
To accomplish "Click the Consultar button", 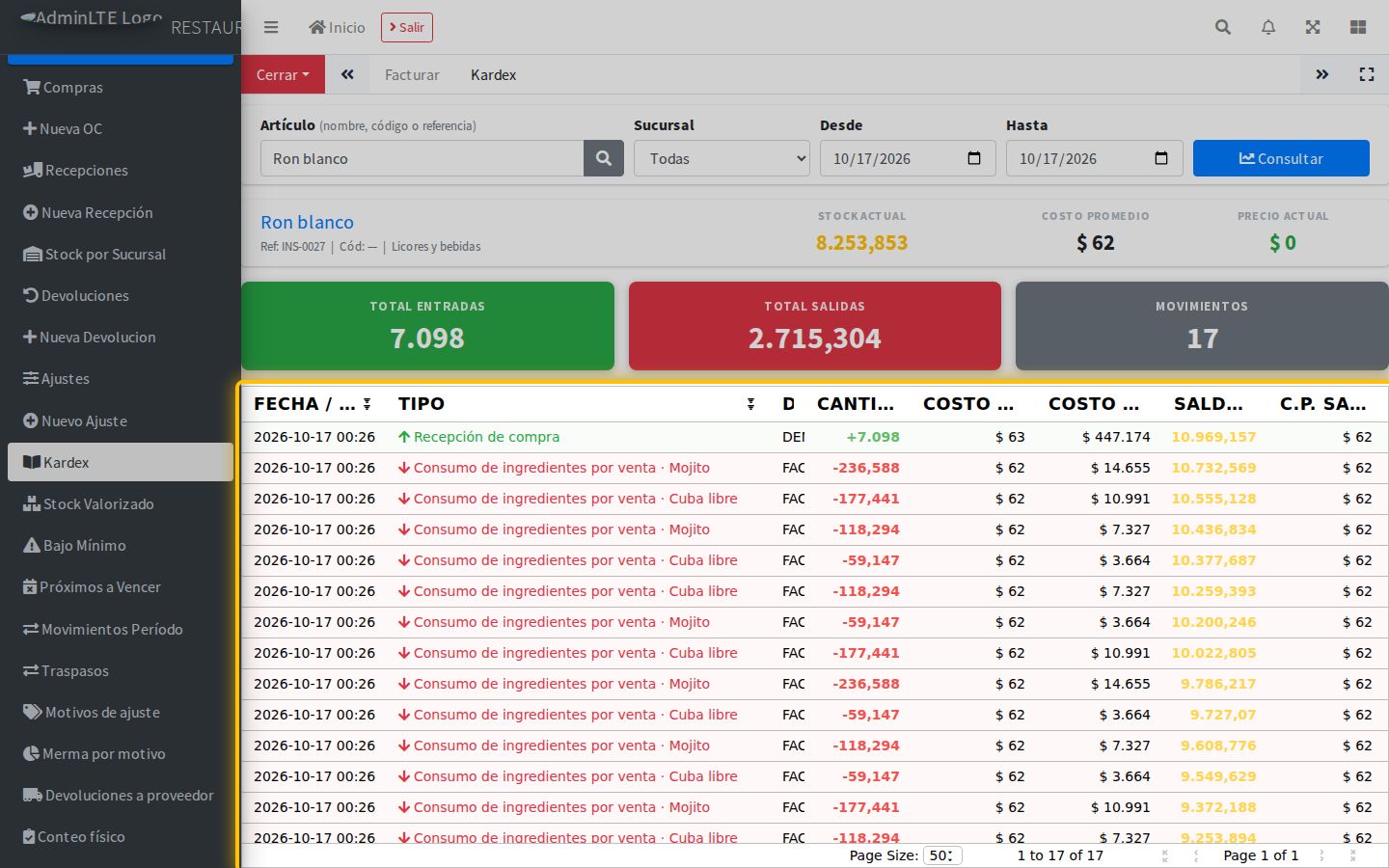I will click(x=1281, y=158).
